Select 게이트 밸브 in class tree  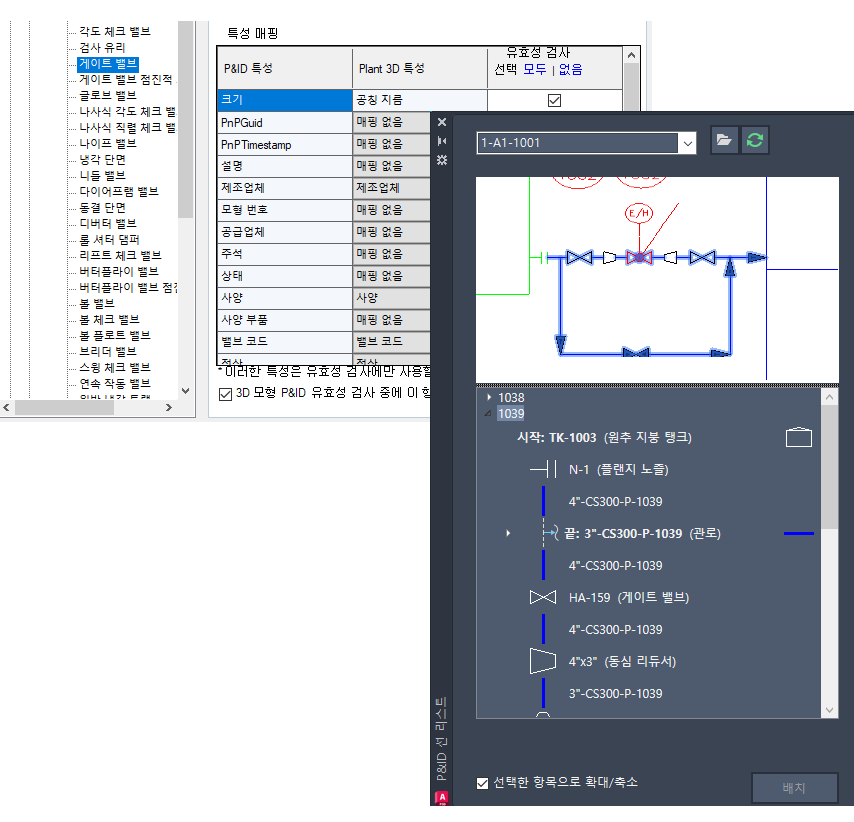(108, 64)
